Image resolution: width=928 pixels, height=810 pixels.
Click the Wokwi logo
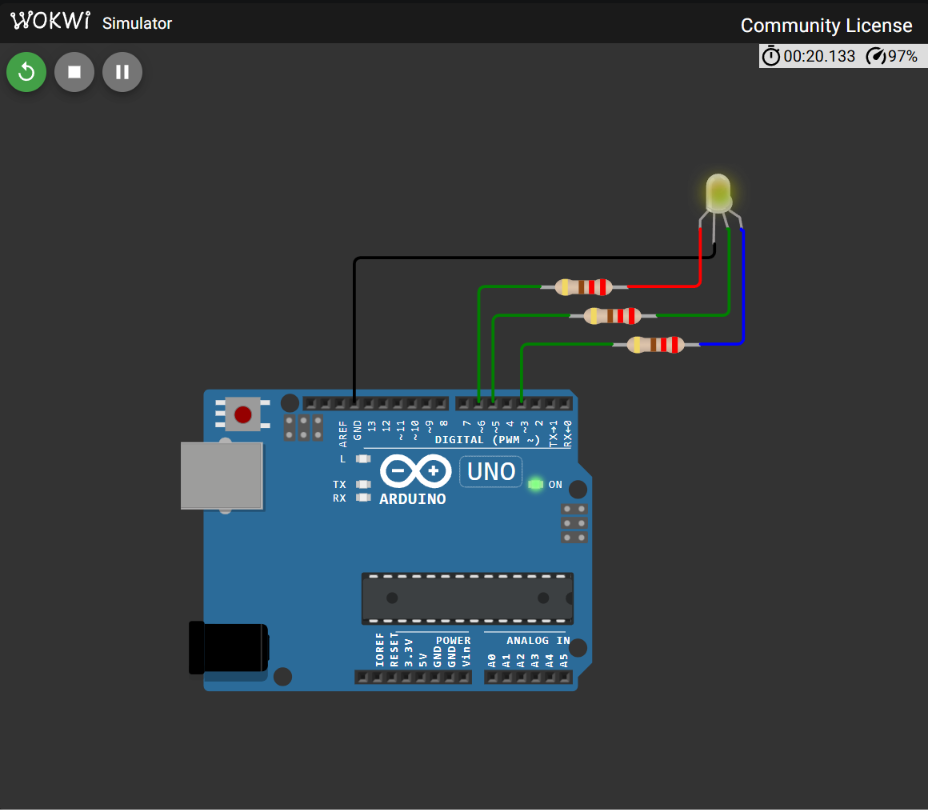(51, 21)
